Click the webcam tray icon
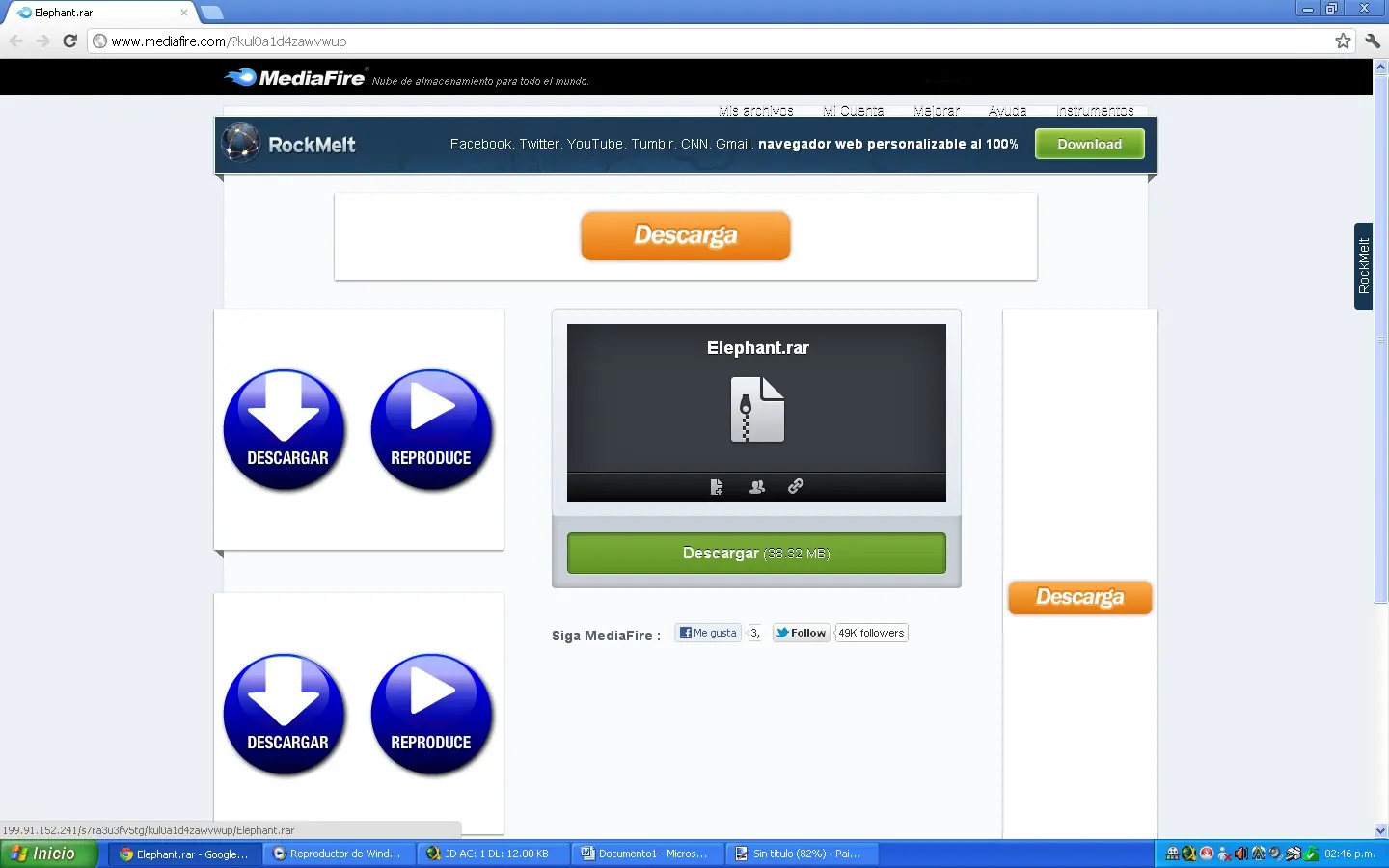This screenshot has width=1389, height=868. click(x=1275, y=854)
